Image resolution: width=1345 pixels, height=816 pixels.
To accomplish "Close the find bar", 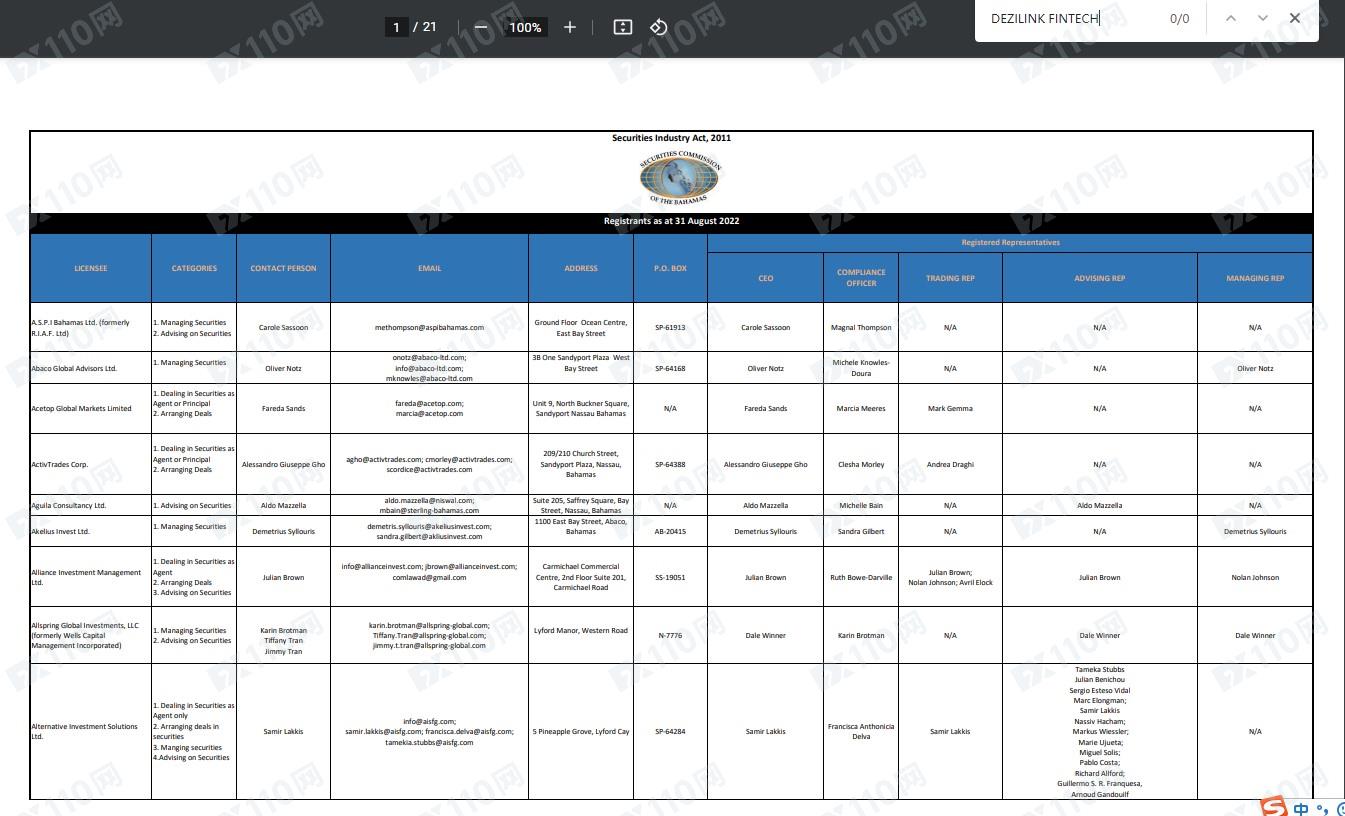I will coord(1295,18).
